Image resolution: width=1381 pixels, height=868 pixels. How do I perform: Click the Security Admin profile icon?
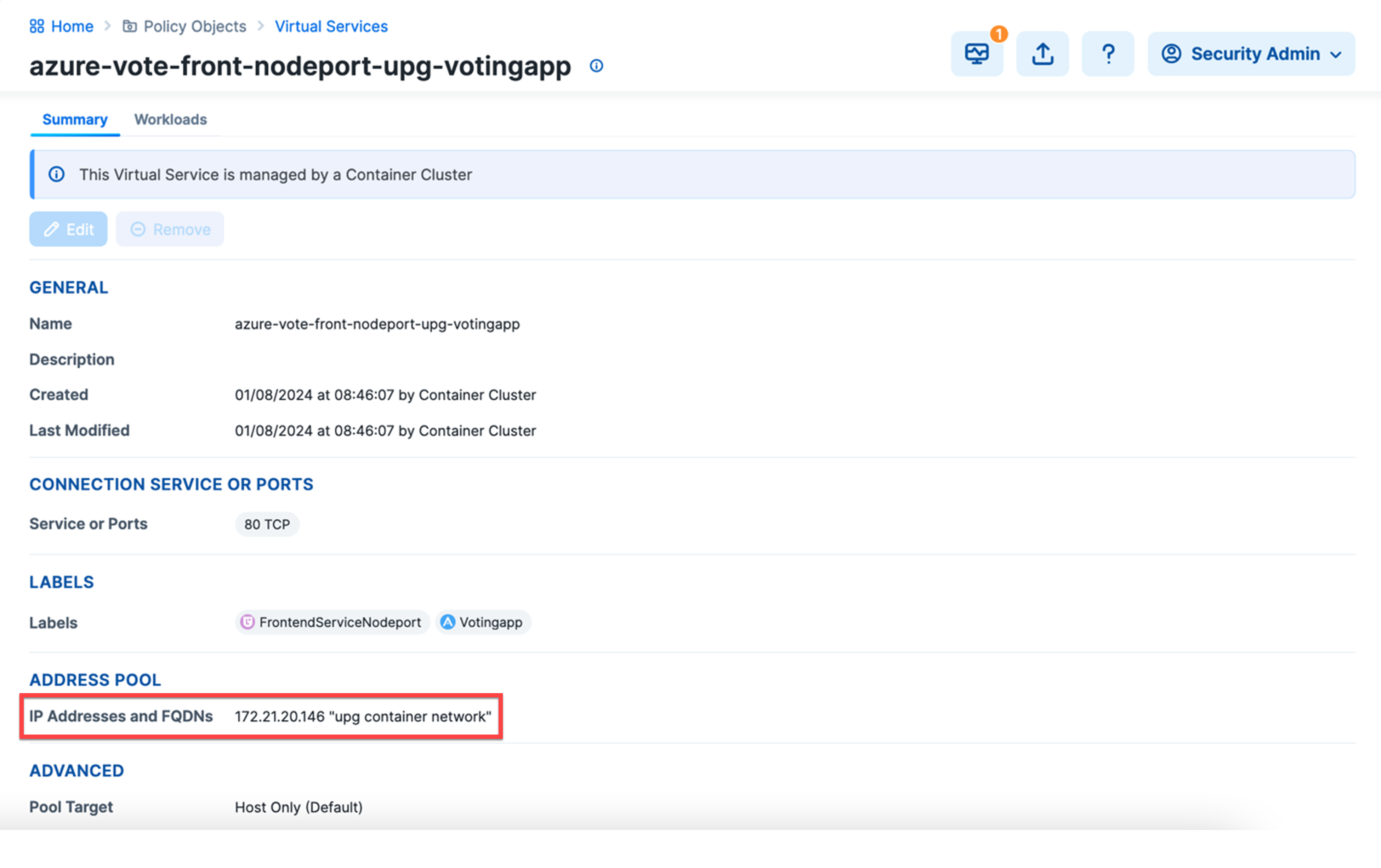(x=1172, y=53)
